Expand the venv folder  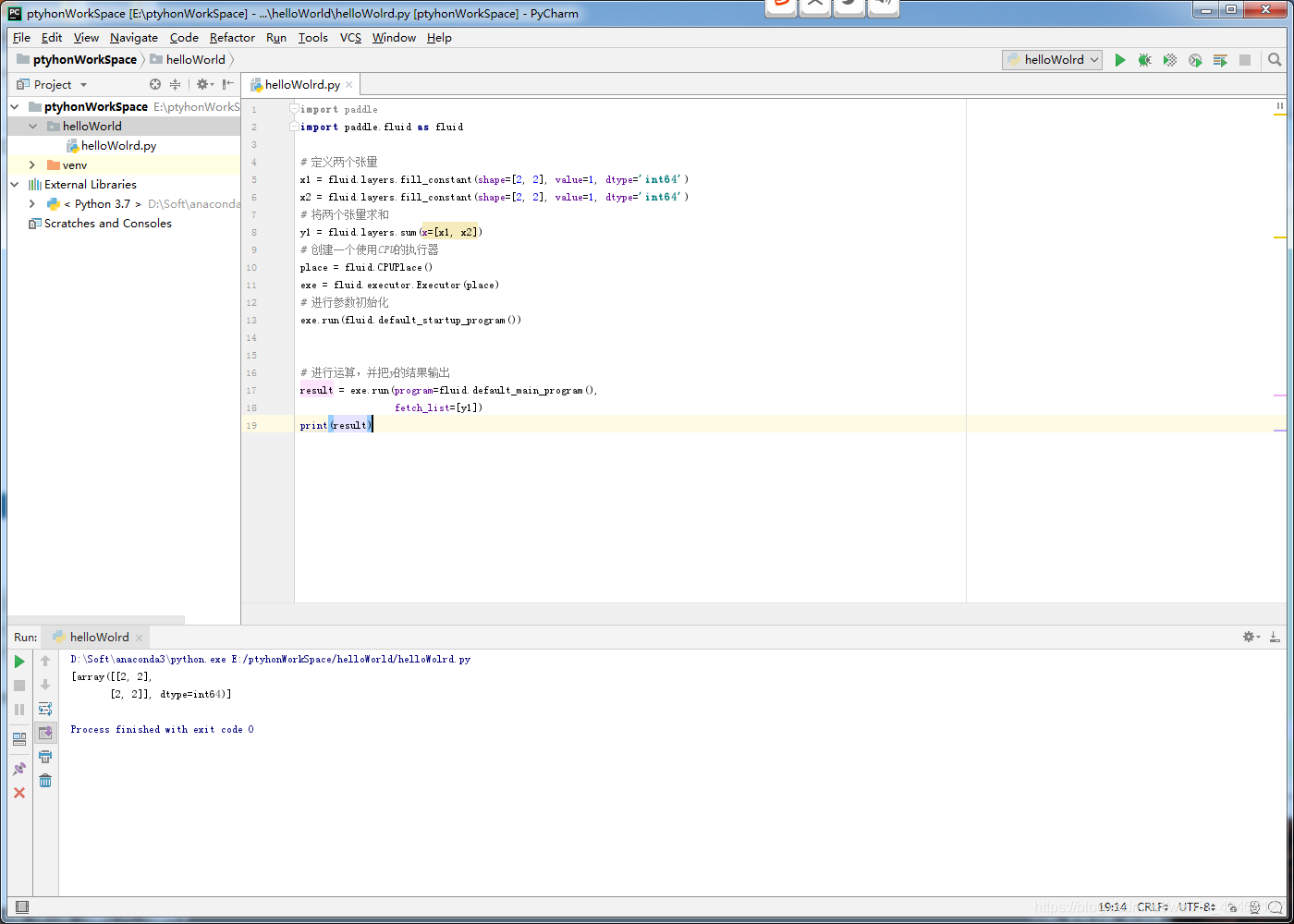click(x=32, y=165)
